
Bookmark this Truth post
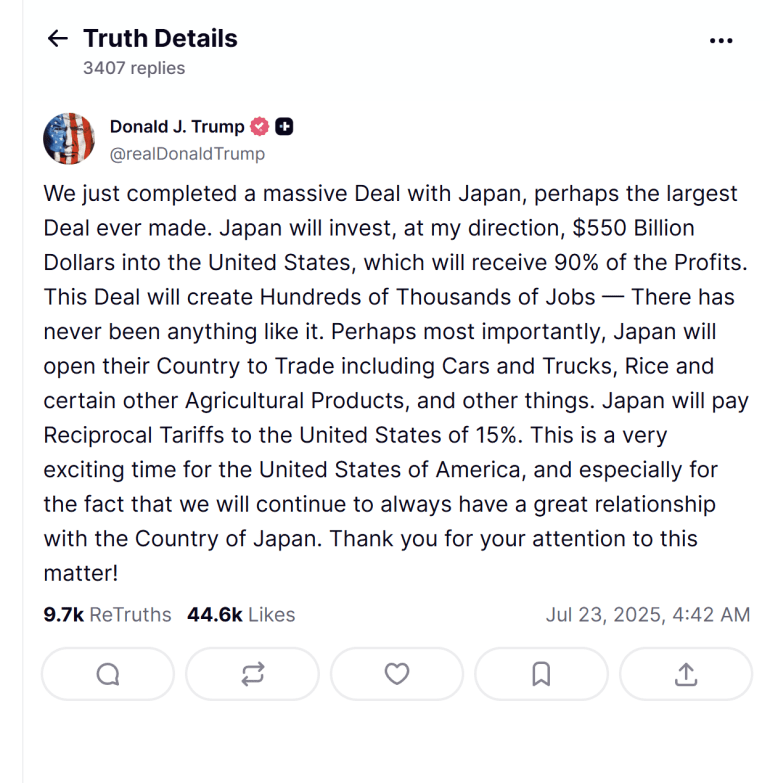(x=541, y=675)
